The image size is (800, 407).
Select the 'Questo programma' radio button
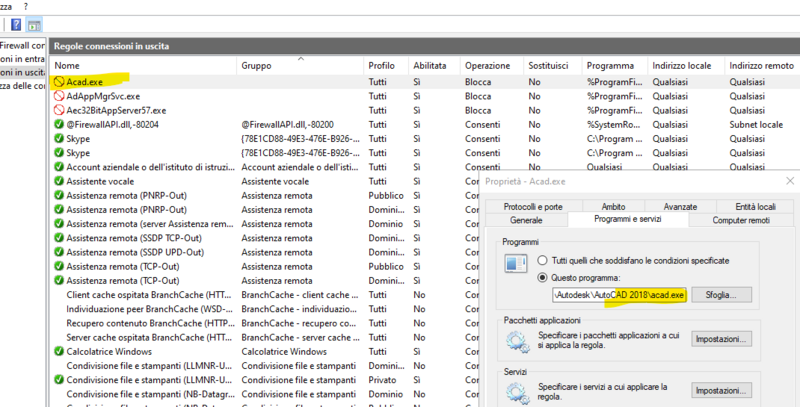point(544,277)
